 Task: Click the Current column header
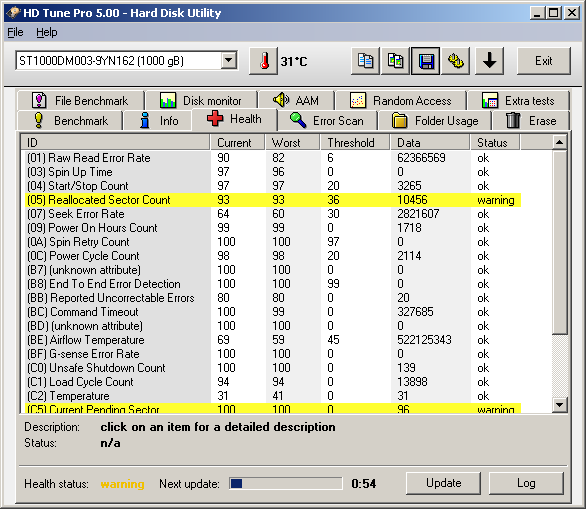click(237, 142)
